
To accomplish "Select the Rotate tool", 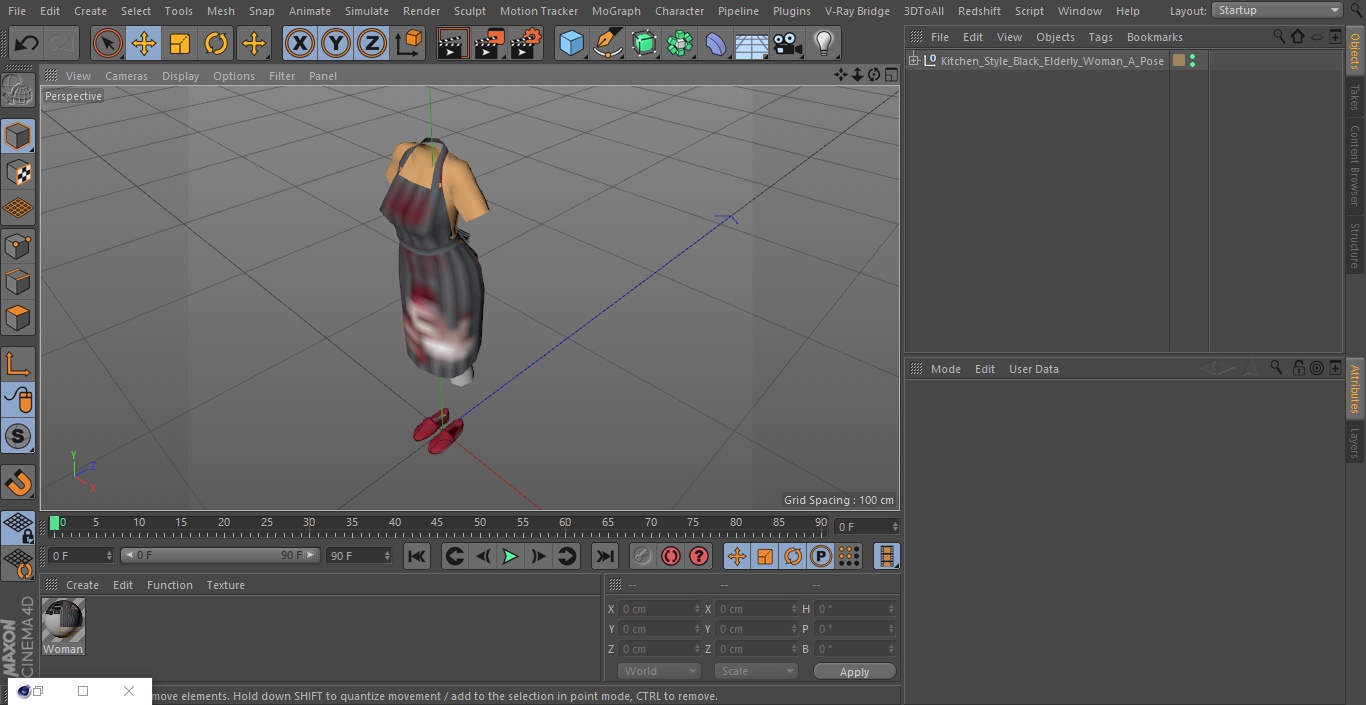I will pyautogui.click(x=216, y=43).
